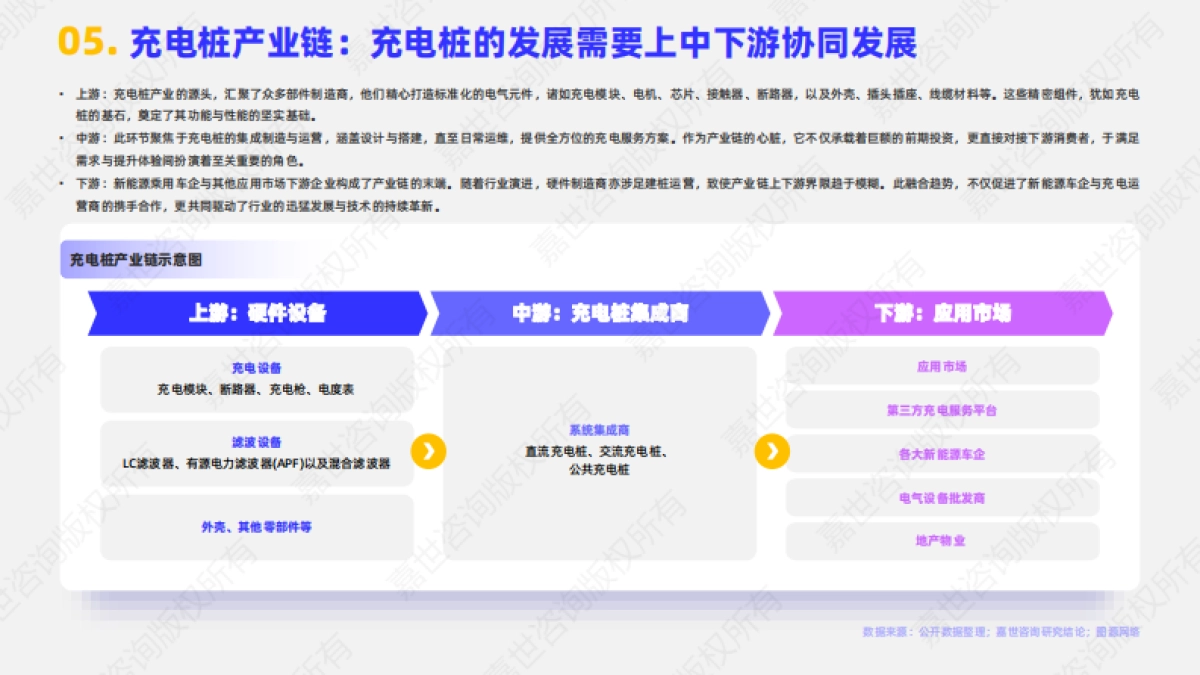The width and height of the screenshot is (1200, 675).
Task: Select the purple 下游：应用市场 banner
Action: 942,313
